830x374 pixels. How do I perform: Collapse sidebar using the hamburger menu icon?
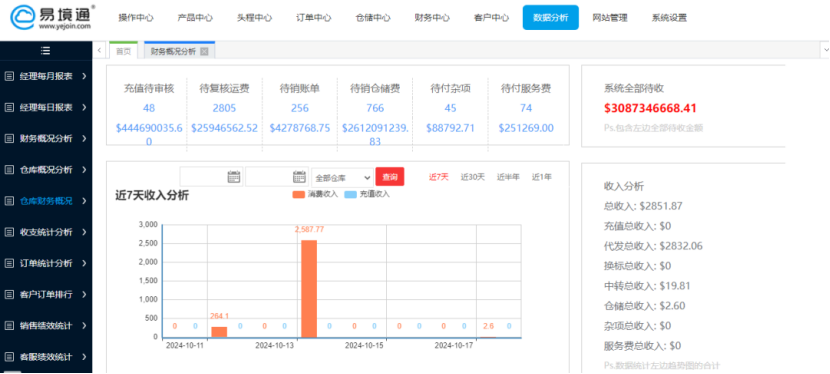[46, 51]
